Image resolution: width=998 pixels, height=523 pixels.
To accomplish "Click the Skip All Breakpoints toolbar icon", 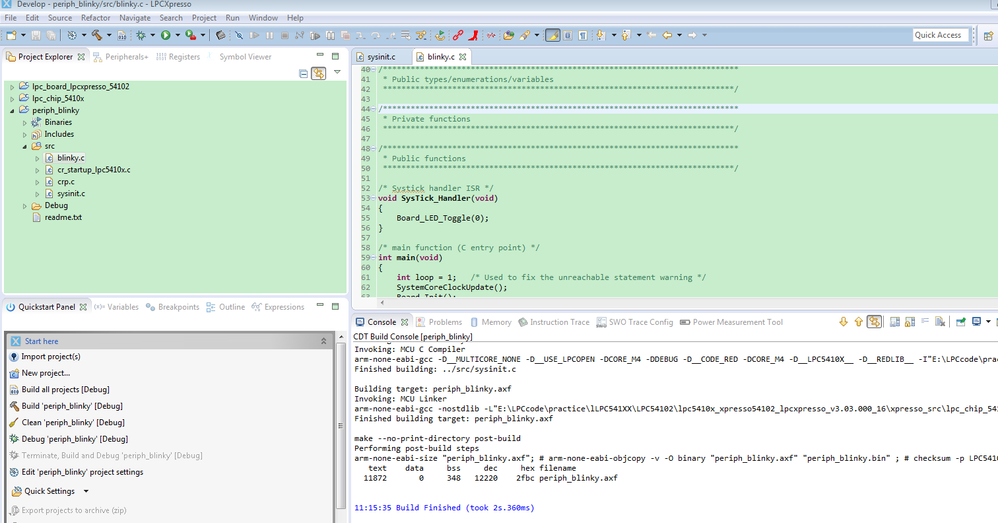I will (x=239, y=35).
